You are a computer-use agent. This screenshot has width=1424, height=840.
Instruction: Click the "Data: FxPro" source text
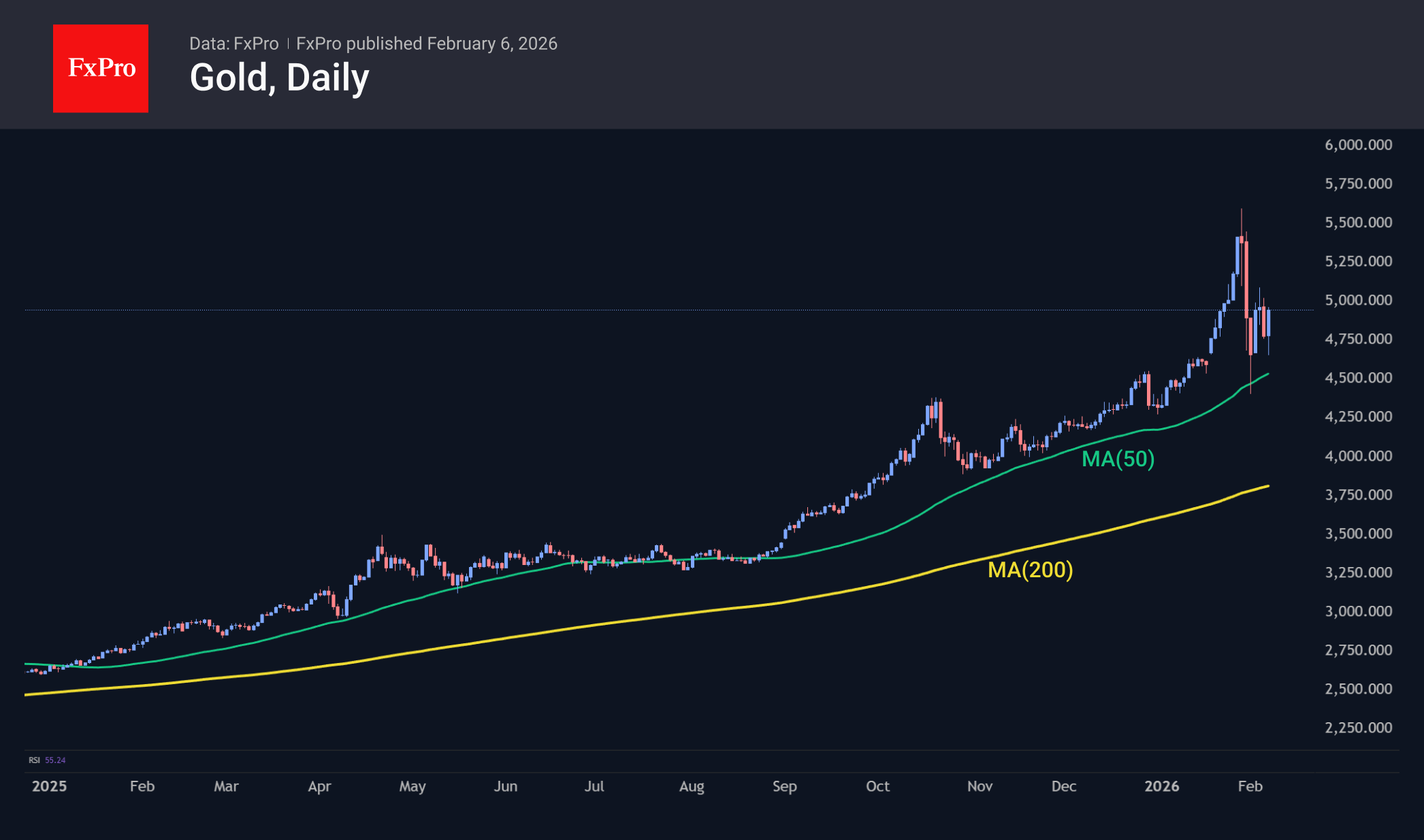point(233,44)
